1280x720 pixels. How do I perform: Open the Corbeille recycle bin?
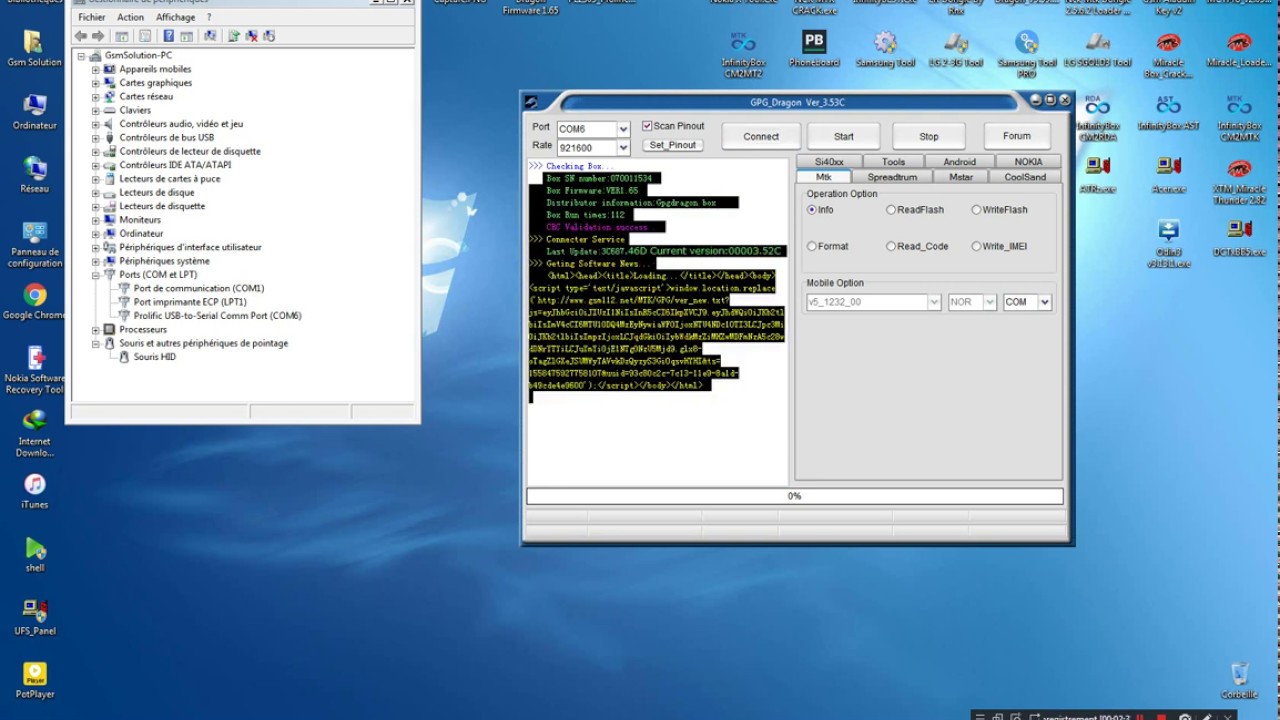pos(1239,681)
